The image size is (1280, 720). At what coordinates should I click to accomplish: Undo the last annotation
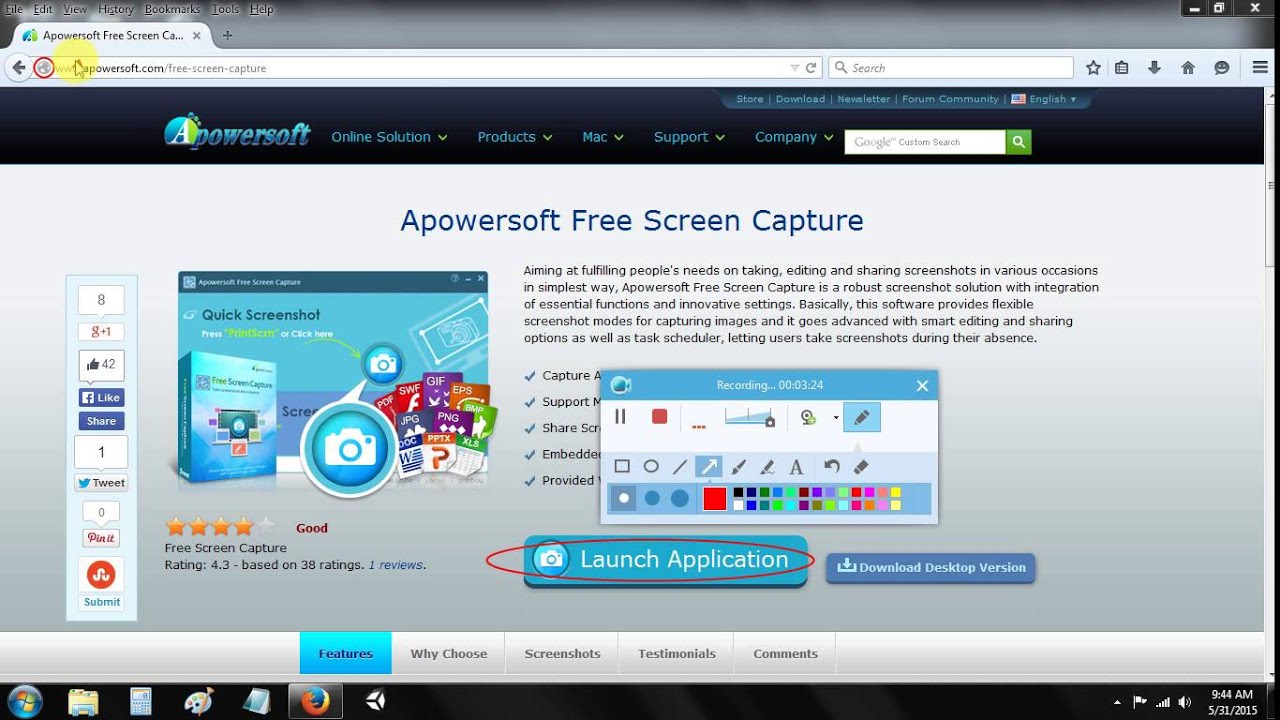point(832,467)
